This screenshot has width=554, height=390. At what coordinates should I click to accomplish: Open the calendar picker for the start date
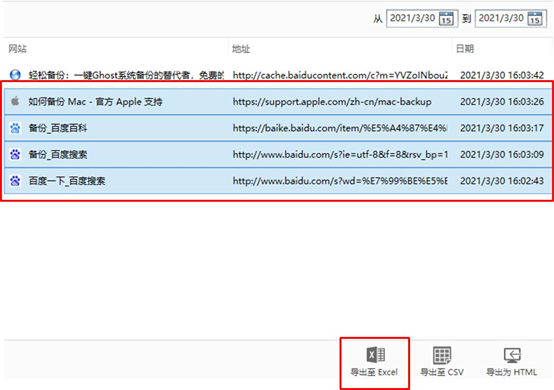tap(446, 19)
